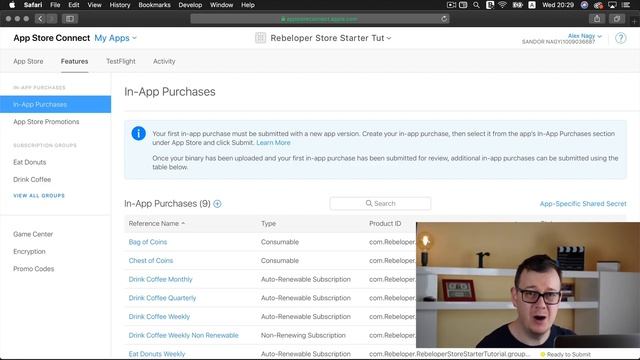The width and height of the screenshot is (640, 360).
Task: Open Drink Coffee Weekly Non Renewable
Action: (184, 335)
